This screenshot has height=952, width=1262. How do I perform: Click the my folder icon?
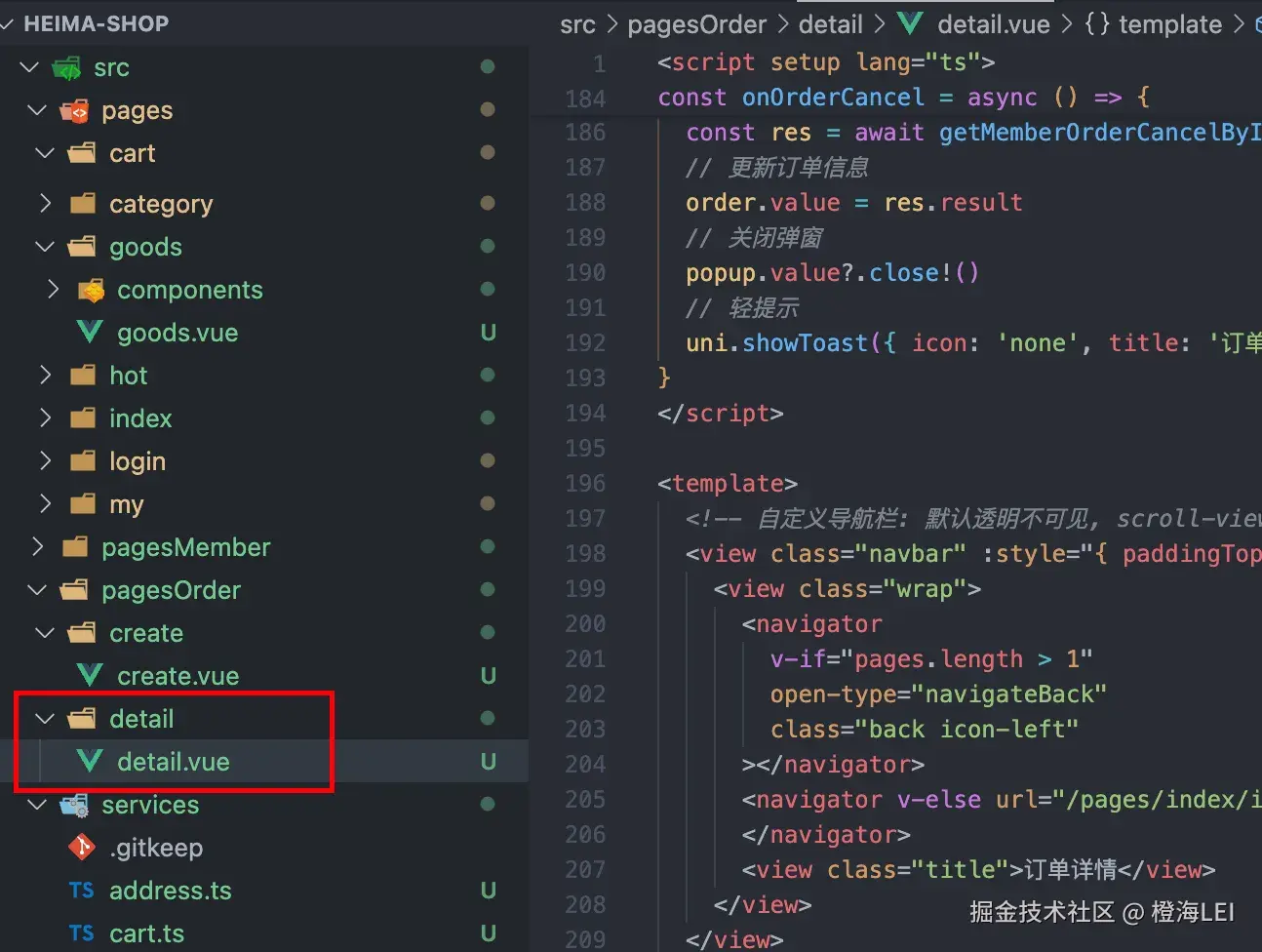tap(83, 504)
